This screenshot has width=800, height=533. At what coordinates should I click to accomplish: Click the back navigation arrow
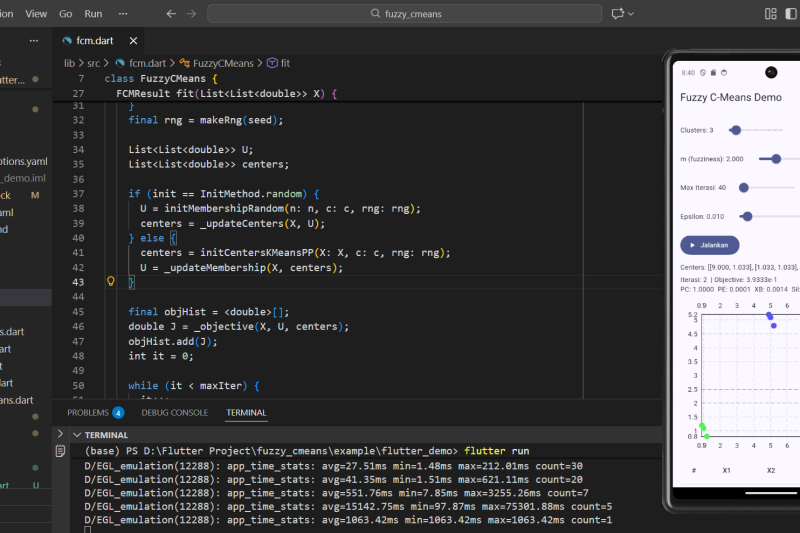click(x=171, y=14)
